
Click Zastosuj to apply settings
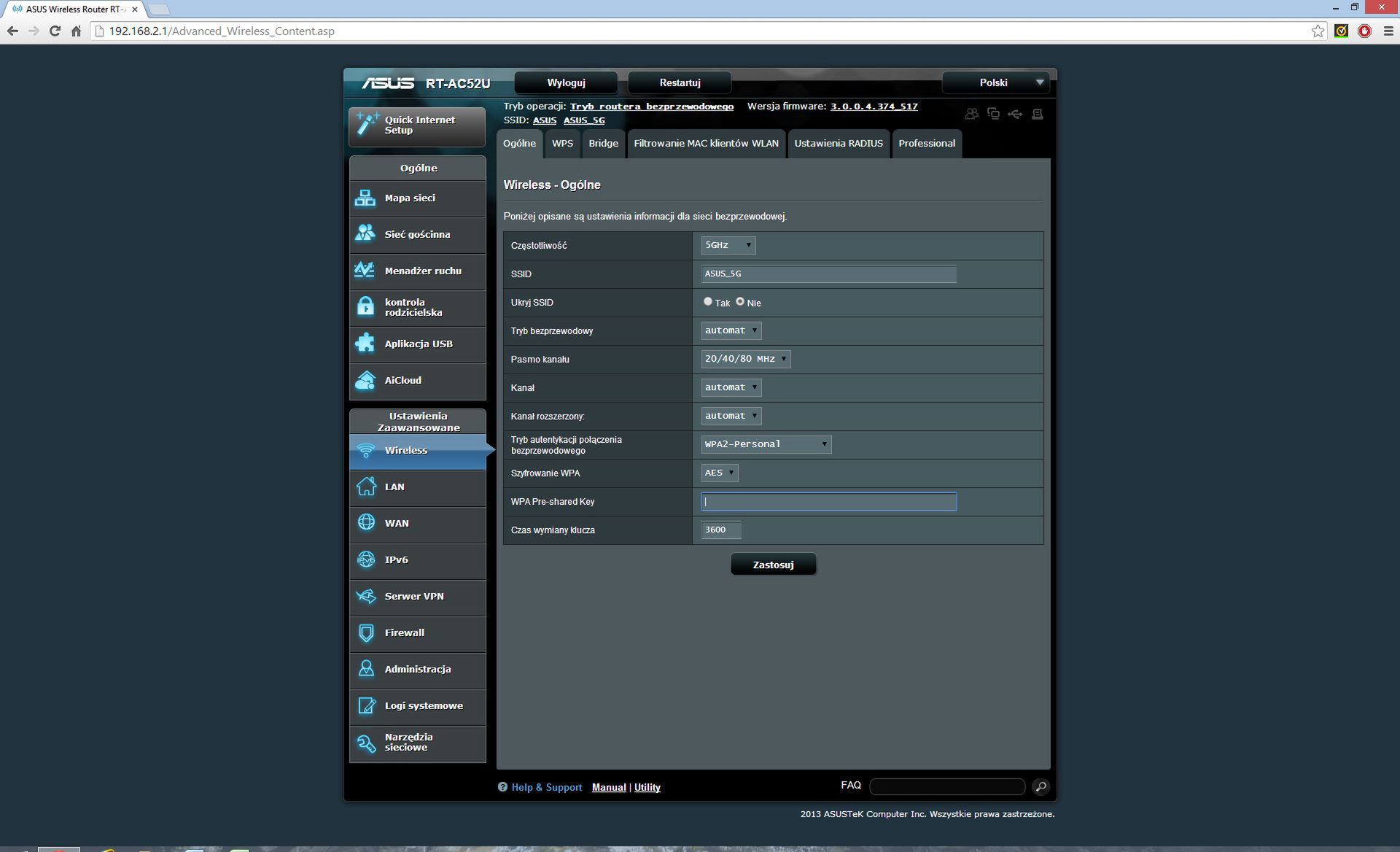[773, 565]
